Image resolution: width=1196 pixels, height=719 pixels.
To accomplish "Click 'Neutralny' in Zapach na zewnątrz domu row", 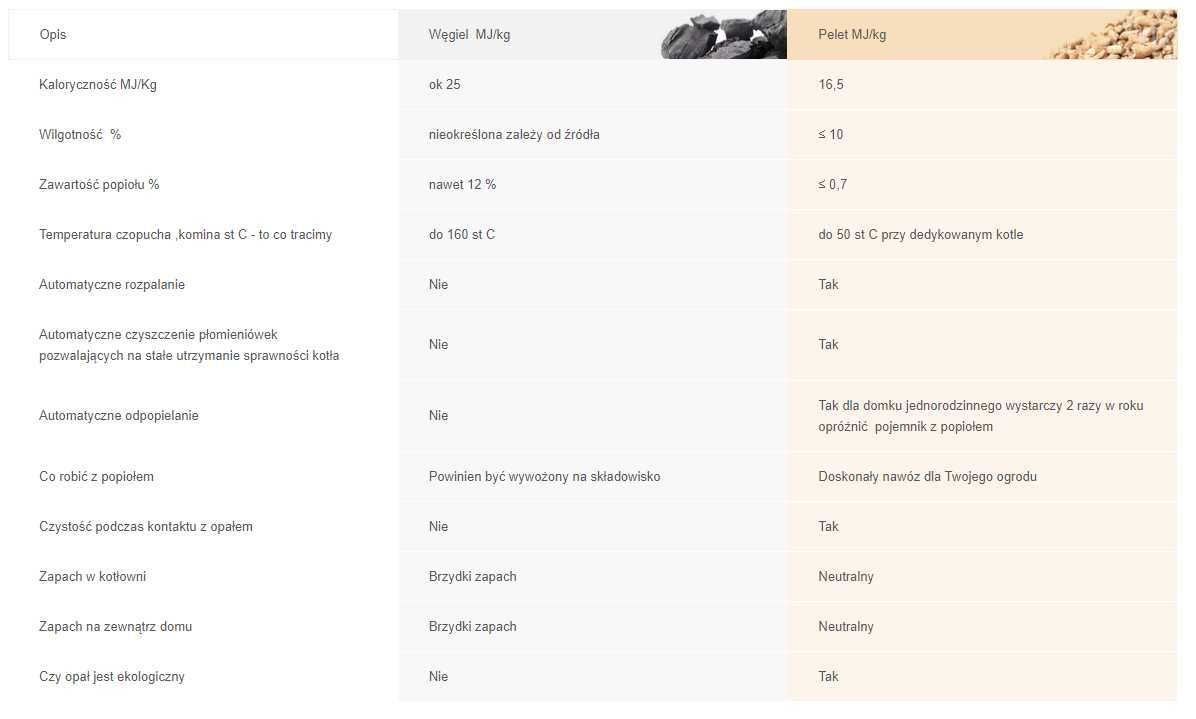I will pyautogui.click(x=846, y=627).
